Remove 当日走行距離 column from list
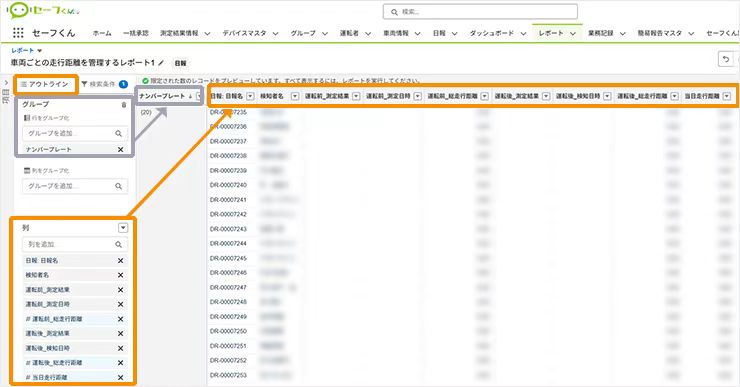 coord(120,378)
